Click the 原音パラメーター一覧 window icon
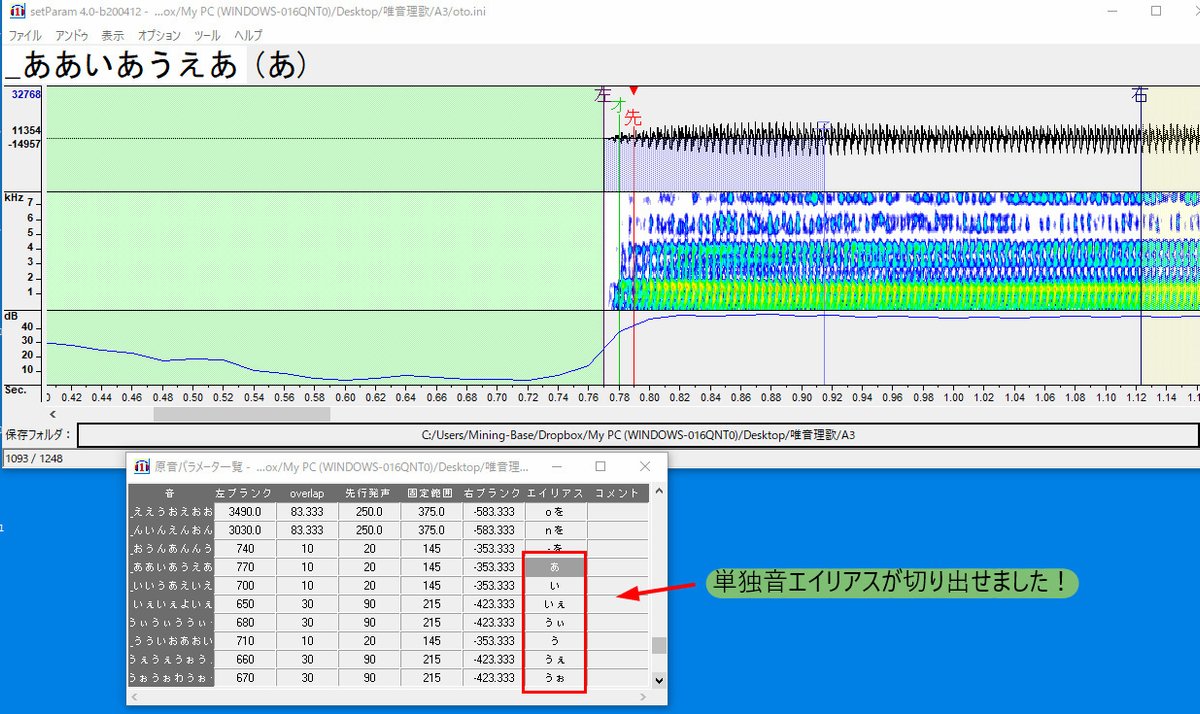The width and height of the screenshot is (1200, 714). [x=140, y=466]
